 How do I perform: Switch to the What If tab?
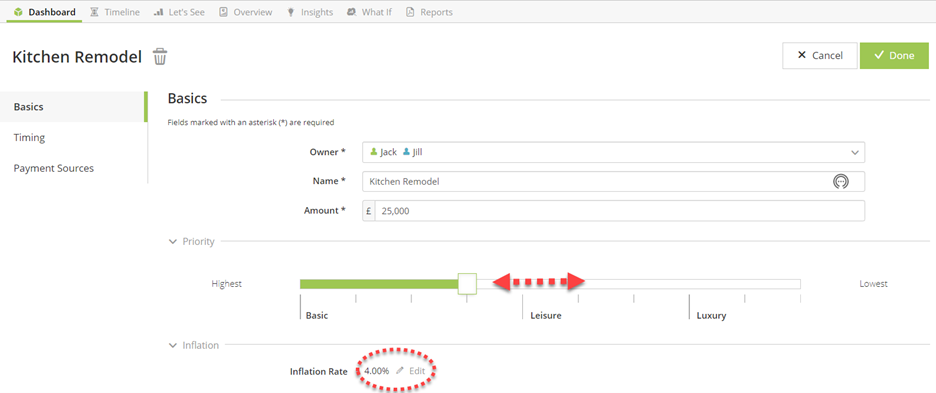point(369,12)
